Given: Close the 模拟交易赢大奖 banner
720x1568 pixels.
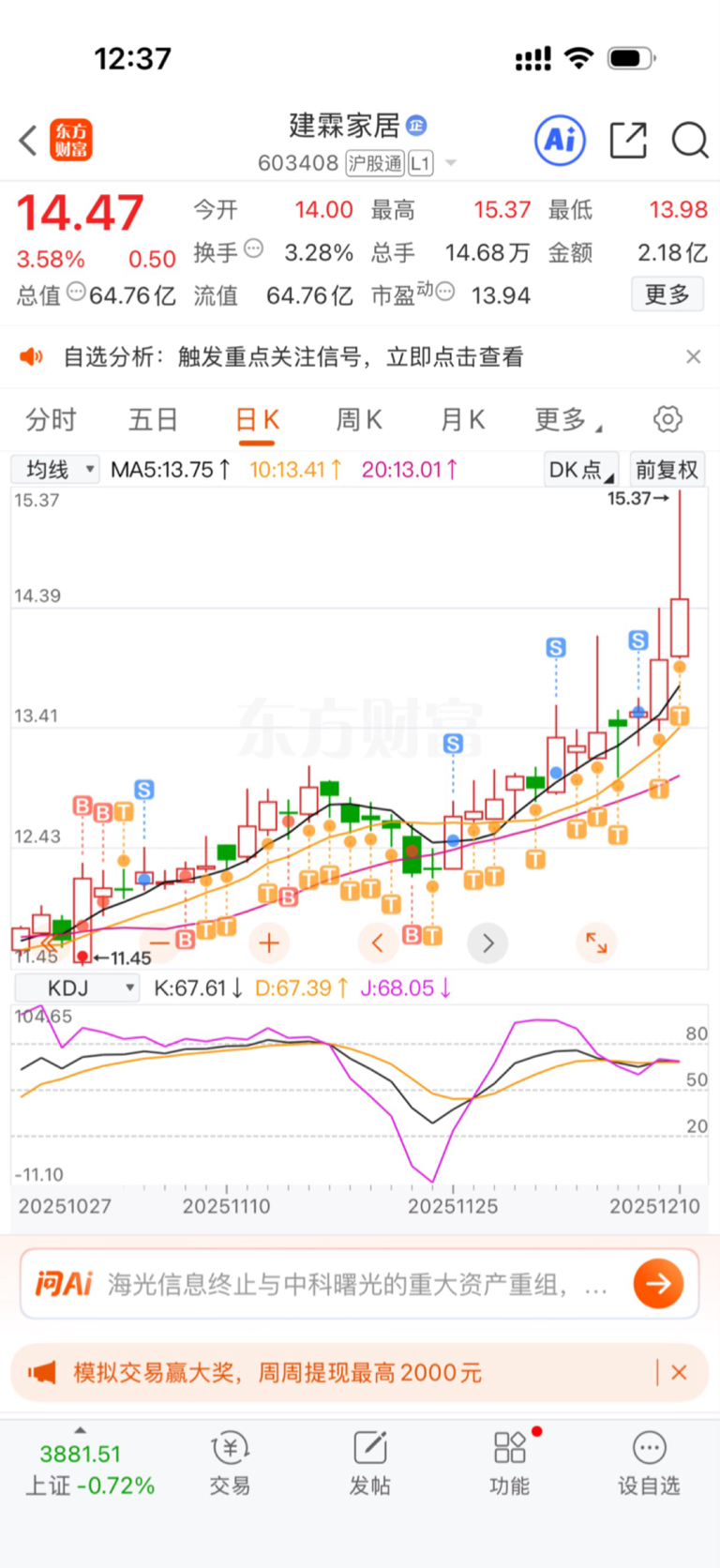Looking at the screenshot, I should [680, 1373].
